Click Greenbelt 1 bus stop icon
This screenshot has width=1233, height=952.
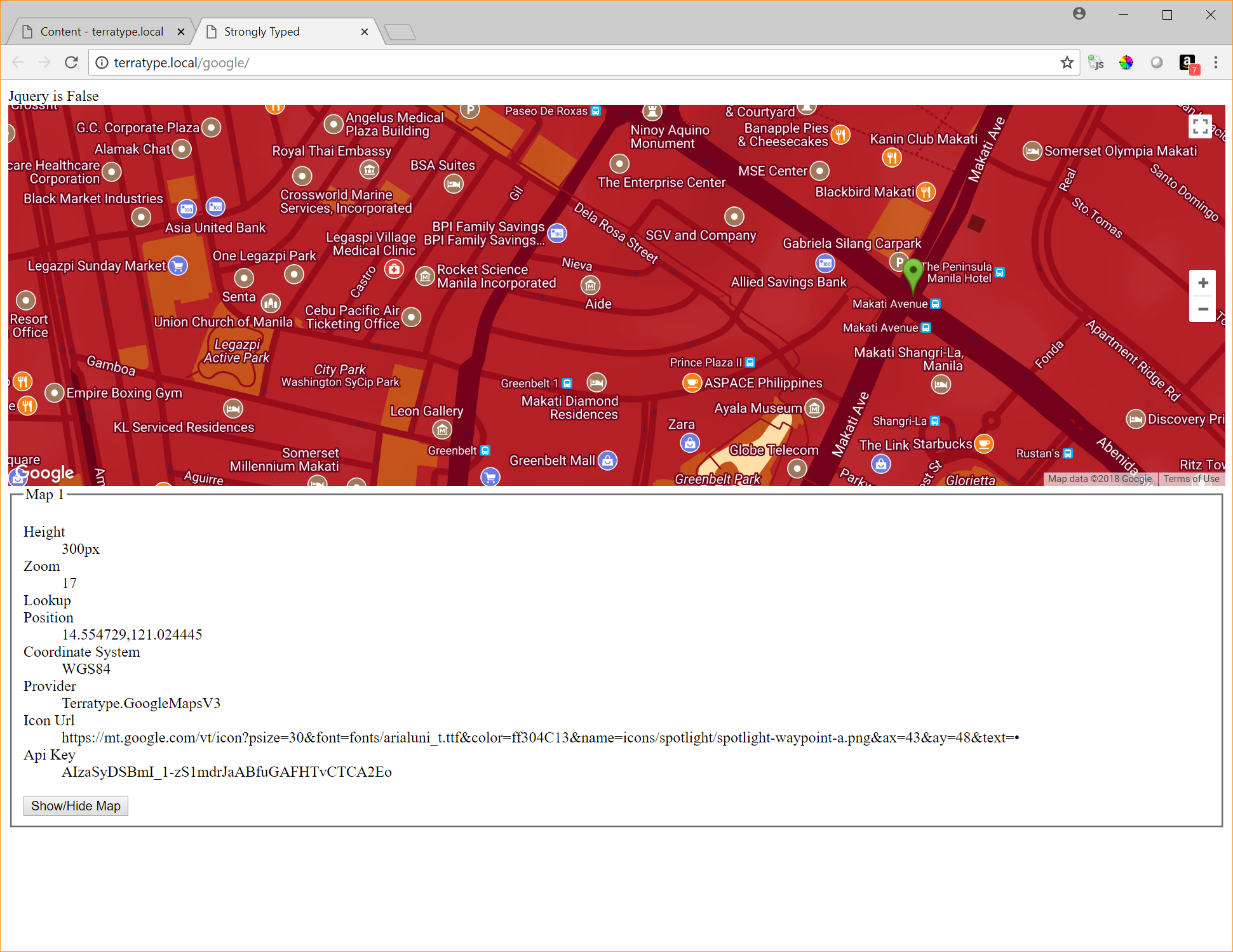[567, 384]
